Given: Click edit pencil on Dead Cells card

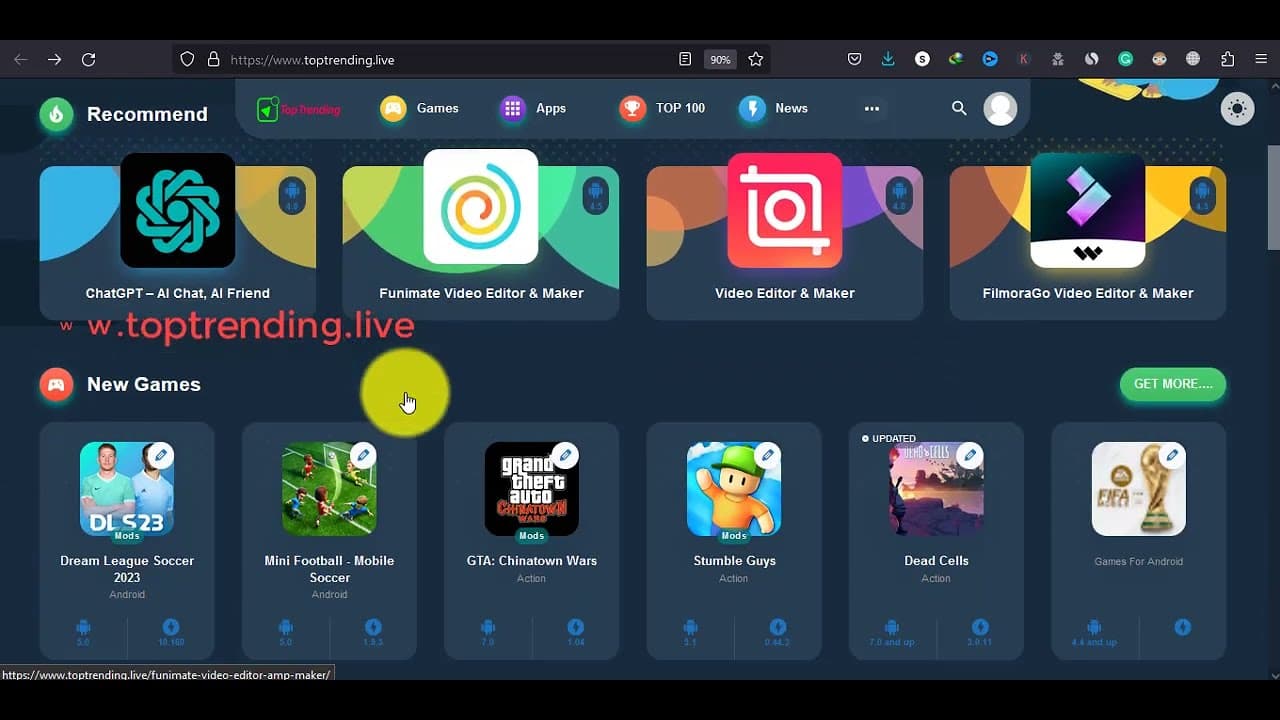Looking at the screenshot, I should [969, 455].
